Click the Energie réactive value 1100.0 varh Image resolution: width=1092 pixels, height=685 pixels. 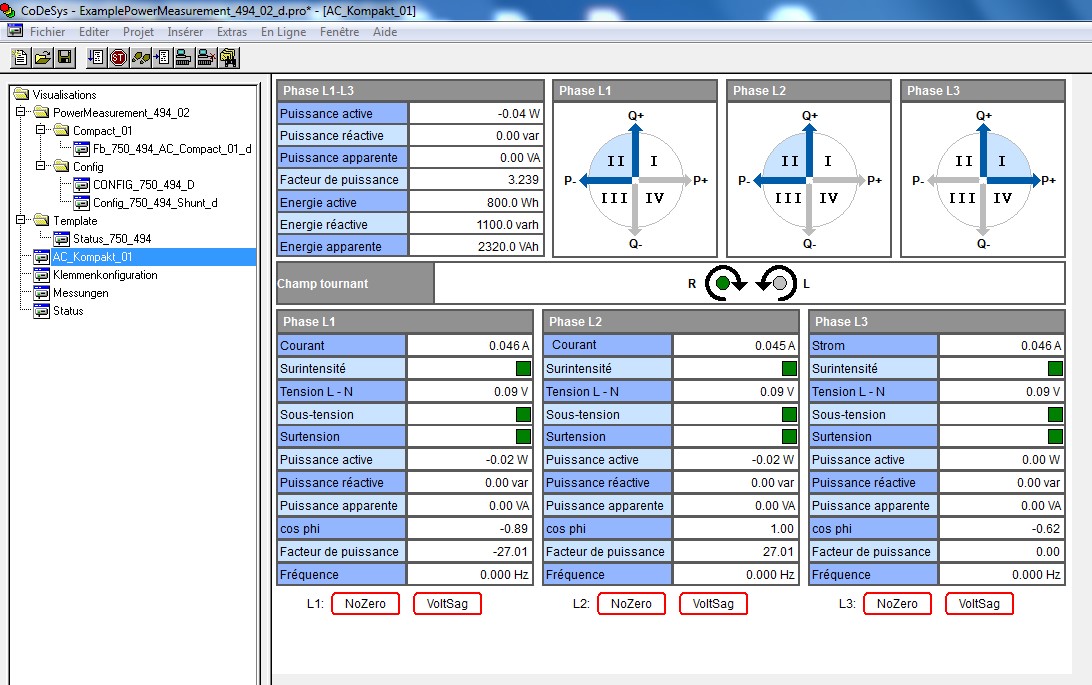[x=476, y=224]
